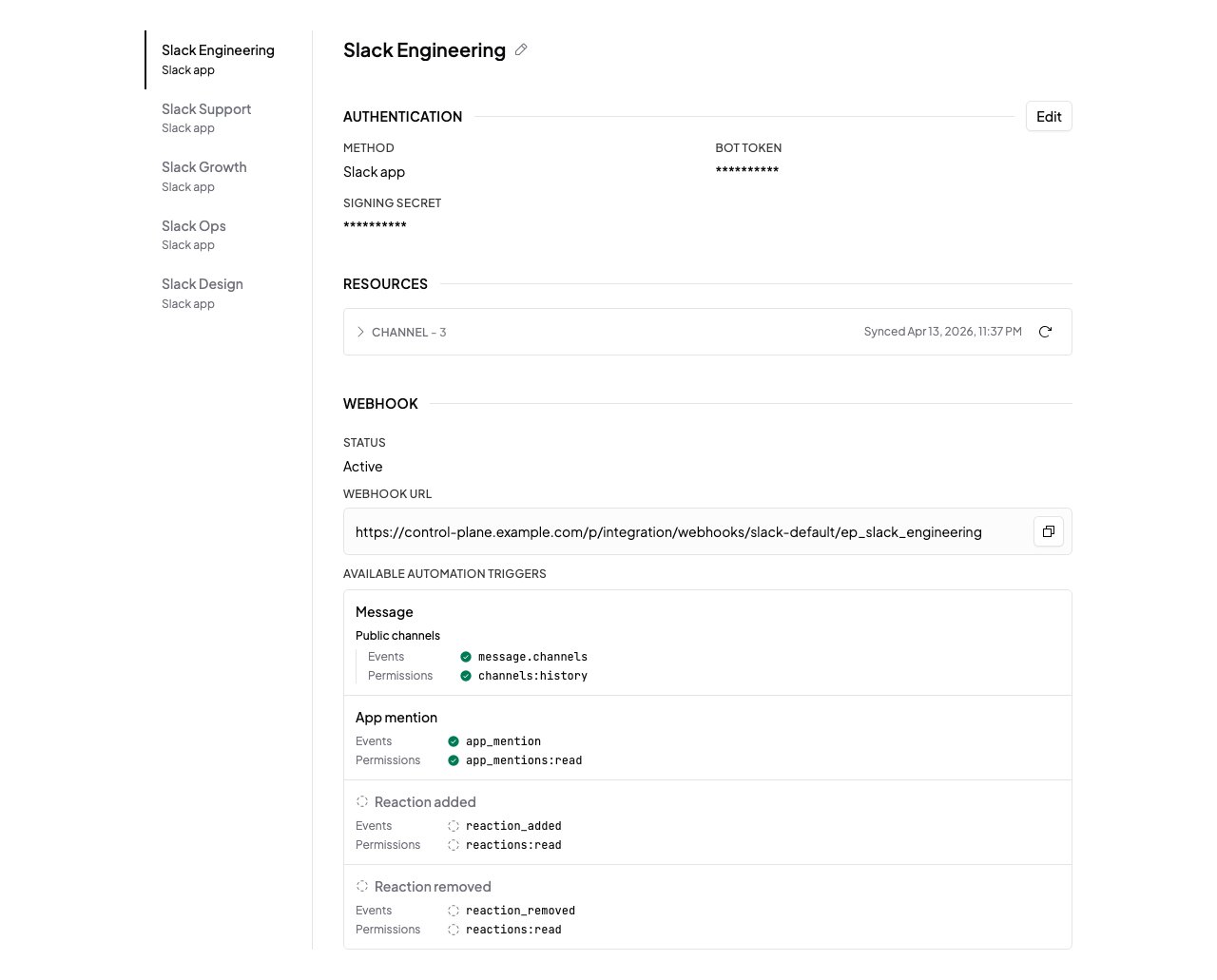Image resolution: width=1217 pixels, height=980 pixels.
Task: Click the channels:history permission name
Action: point(532,676)
